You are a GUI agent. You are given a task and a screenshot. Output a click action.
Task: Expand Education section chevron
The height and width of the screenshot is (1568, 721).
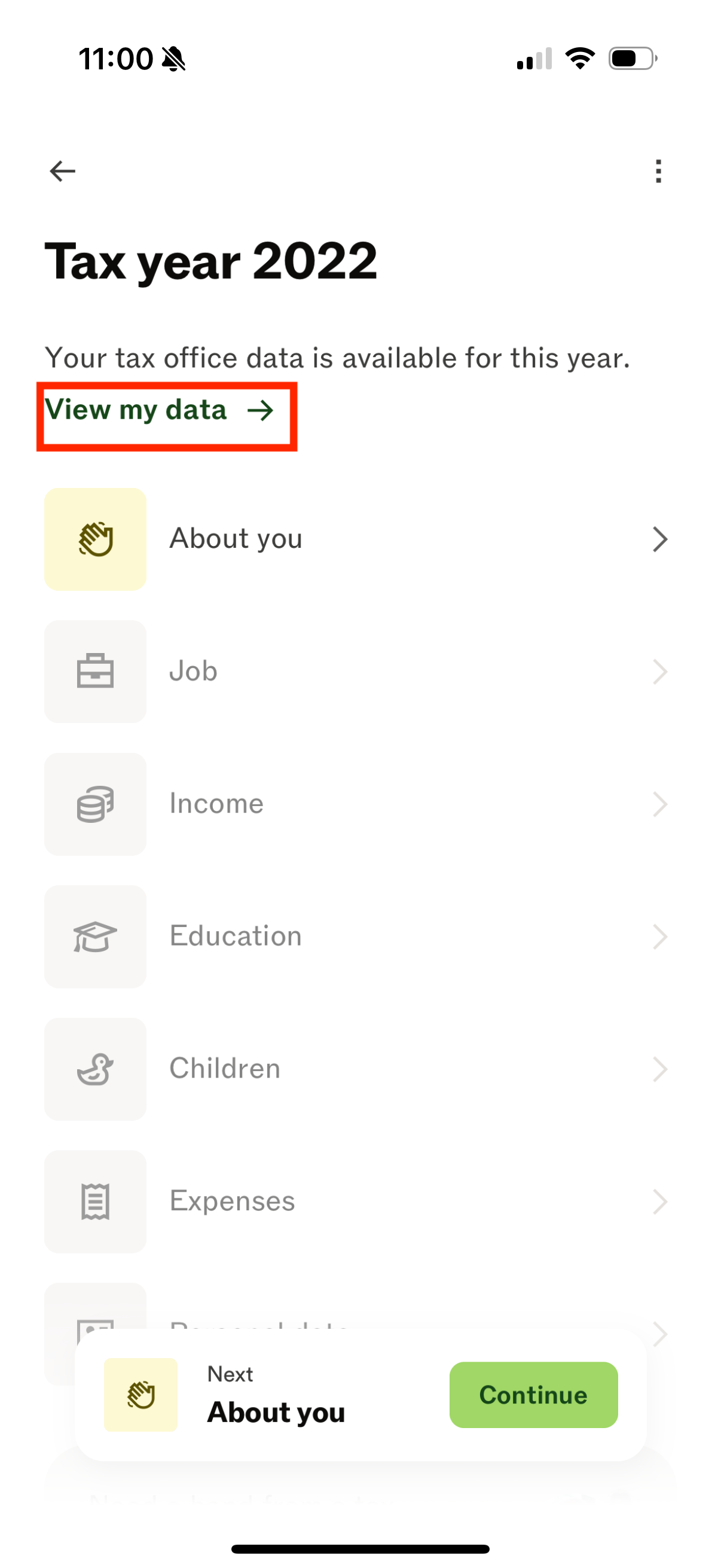click(x=660, y=936)
